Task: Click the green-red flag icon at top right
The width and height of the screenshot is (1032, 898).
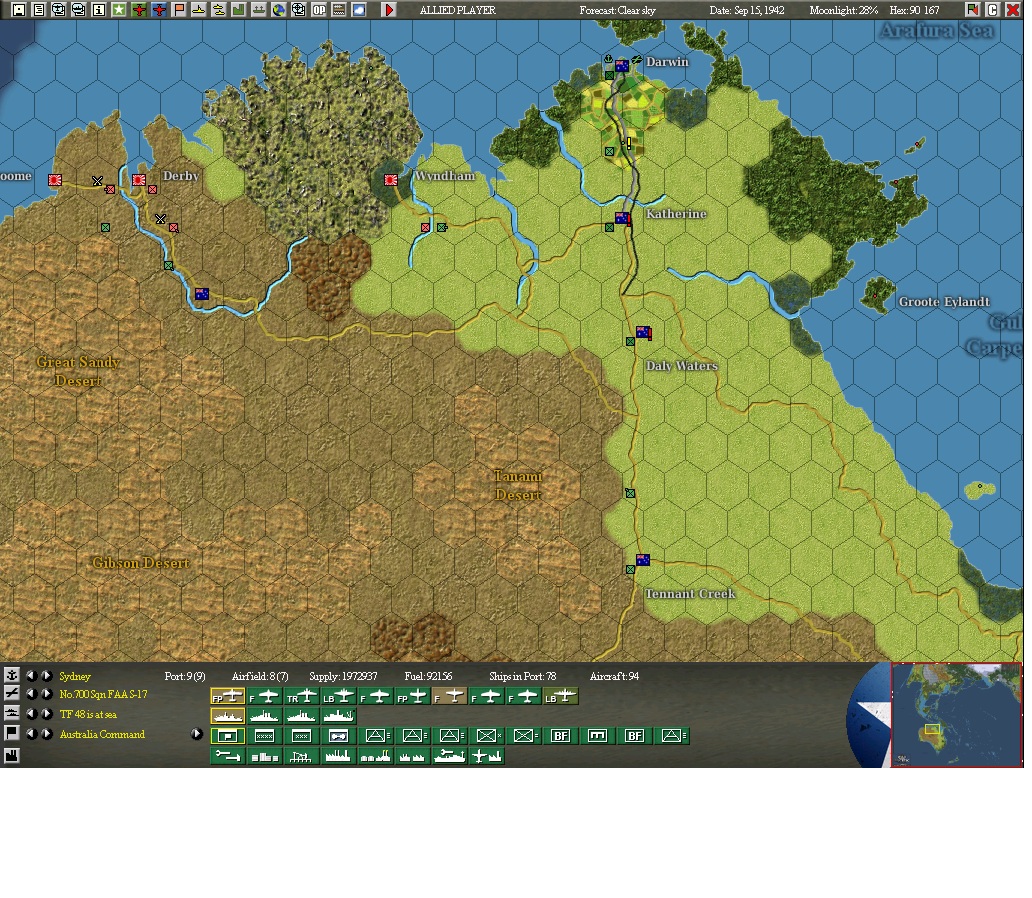Action: coord(972,10)
